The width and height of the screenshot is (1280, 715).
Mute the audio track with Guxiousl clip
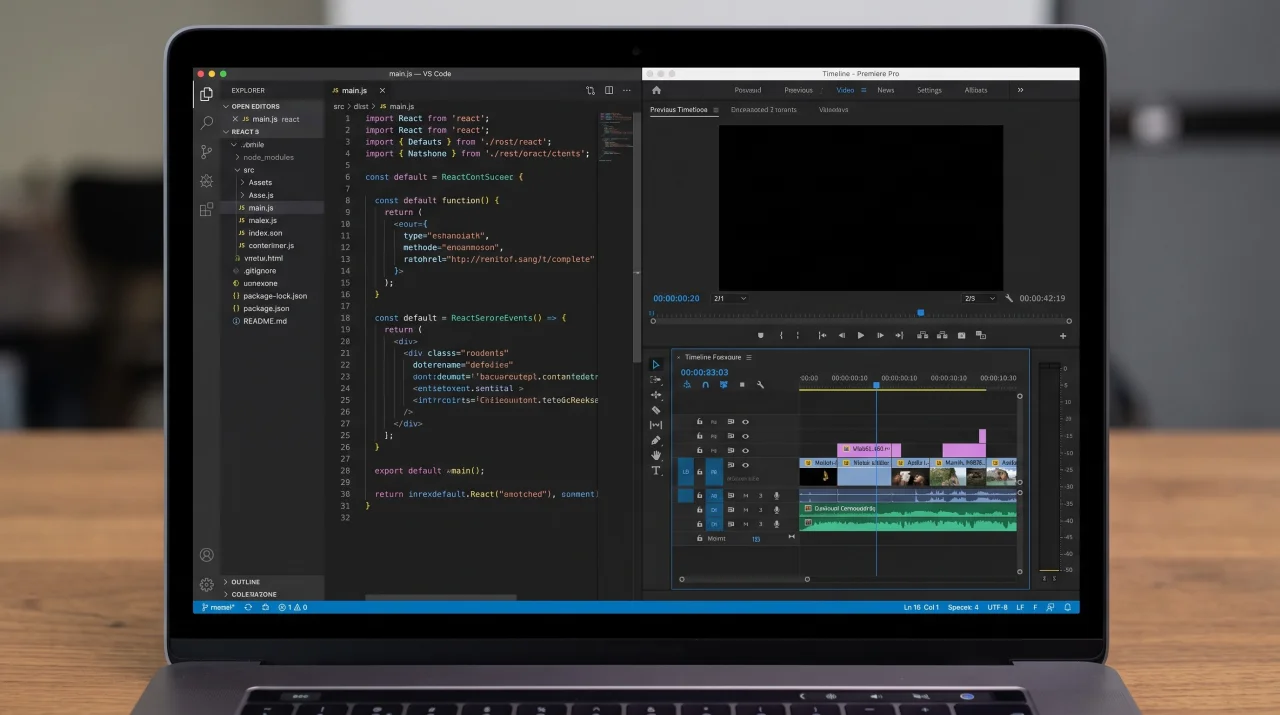(x=746, y=509)
